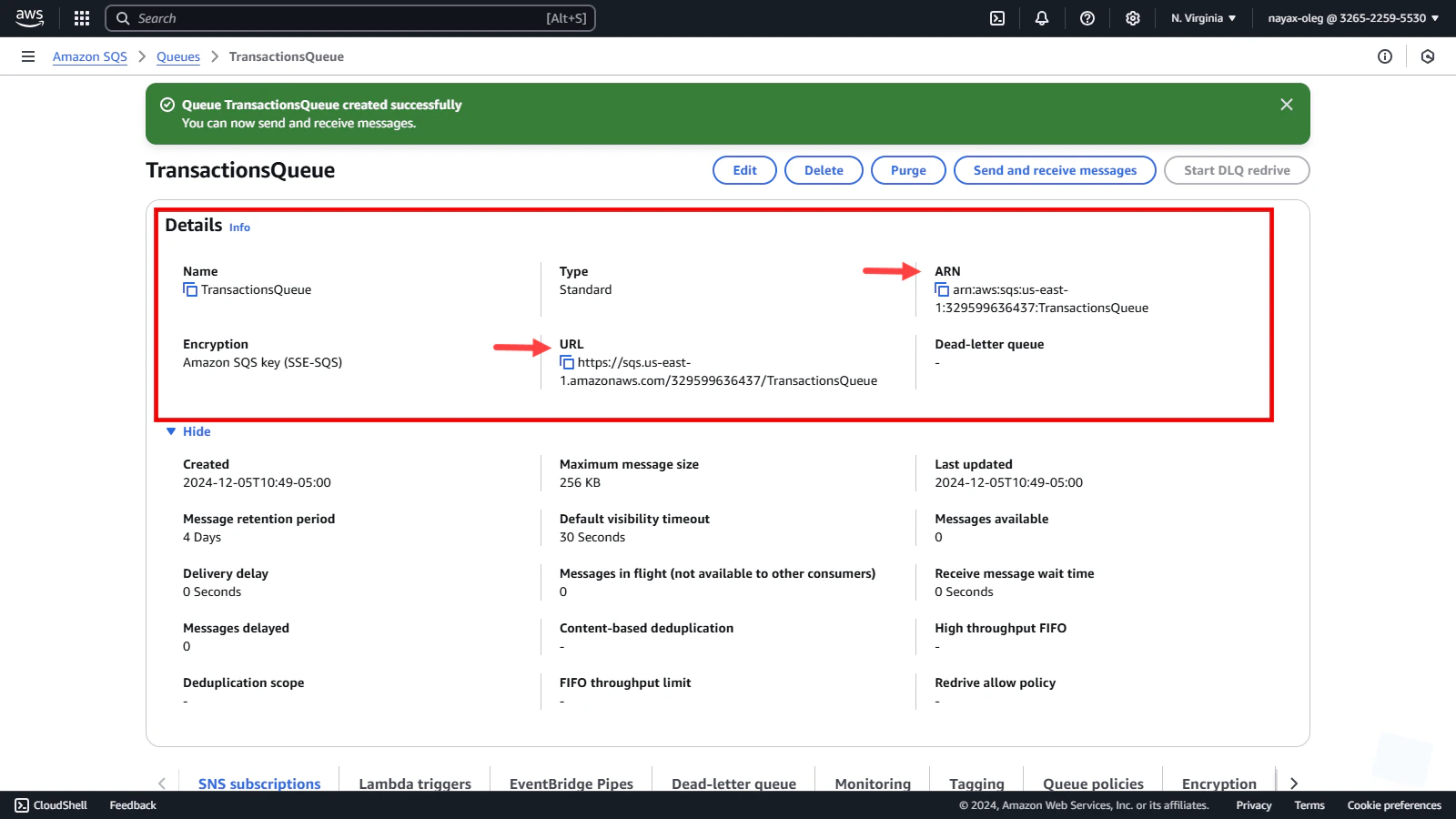This screenshot has width=1456, height=819.
Task: Open the AWS services grid menu
Action: pyautogui.click(x=82, y=18)
